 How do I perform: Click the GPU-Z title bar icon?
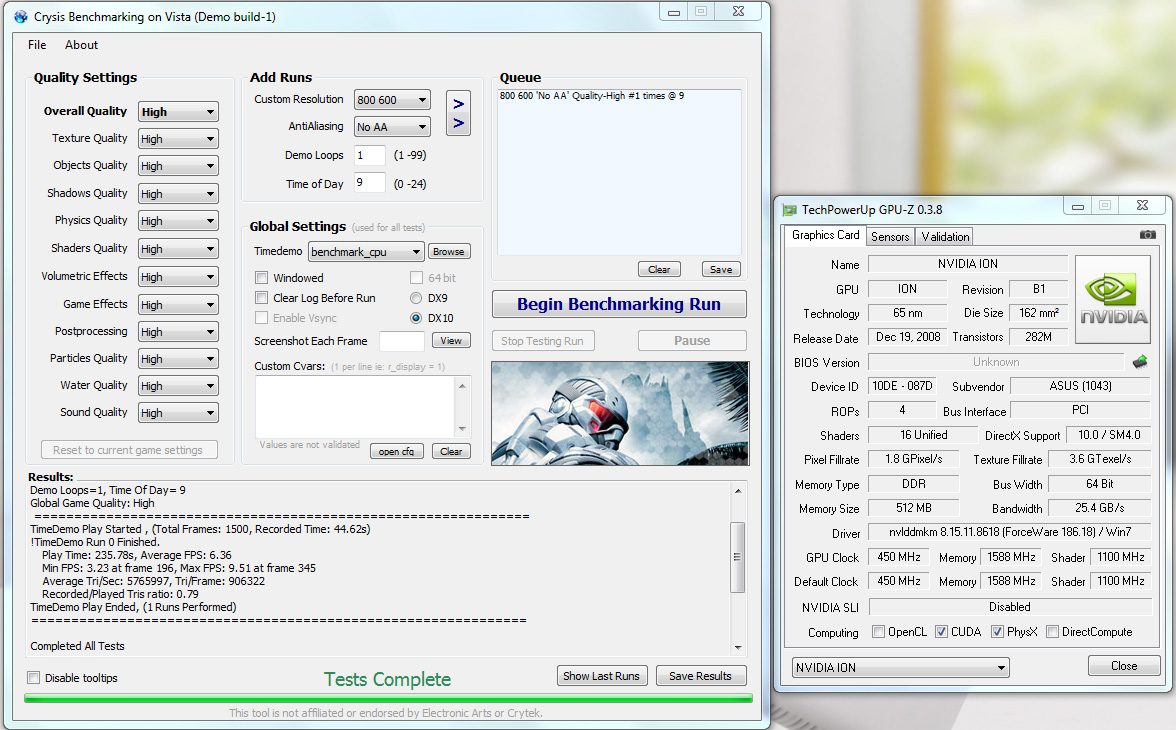pos(789,210)
